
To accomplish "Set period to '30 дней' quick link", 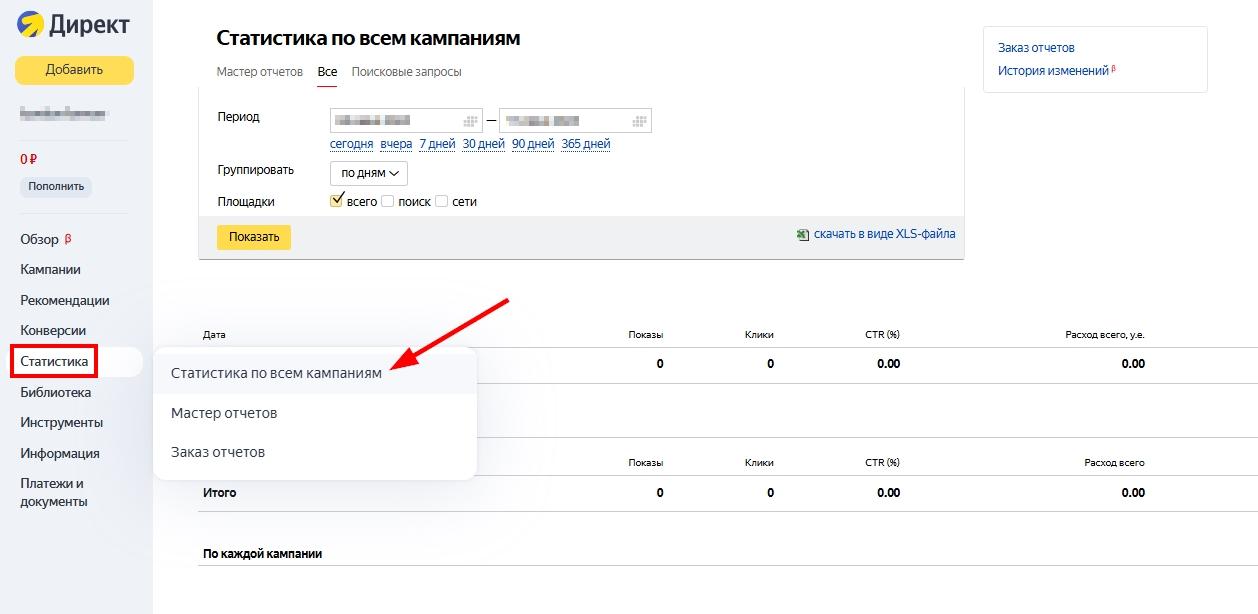I will pyautogui.click(x=483, y=144).
